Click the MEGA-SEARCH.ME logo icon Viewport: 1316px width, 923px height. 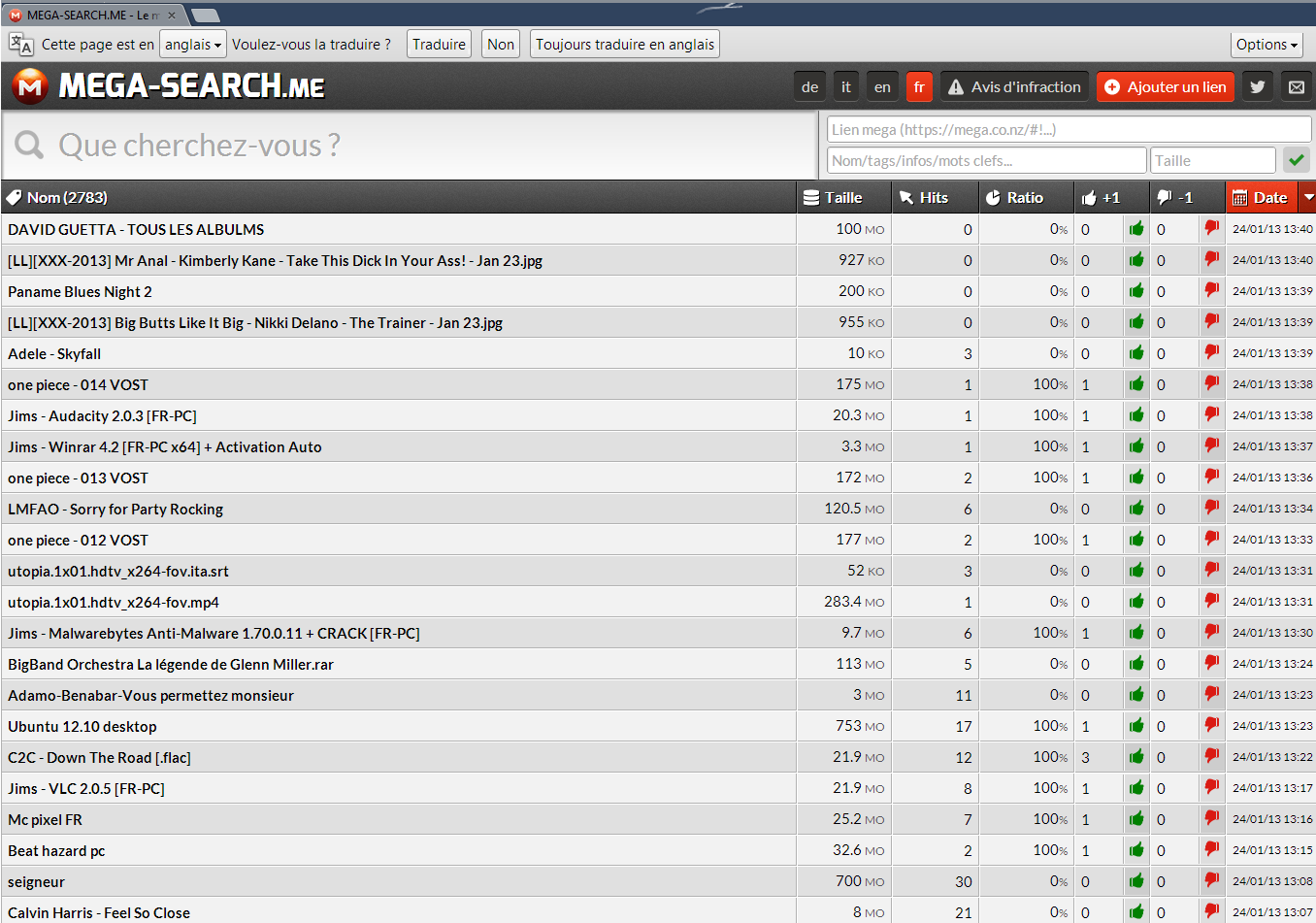(30, 86)
